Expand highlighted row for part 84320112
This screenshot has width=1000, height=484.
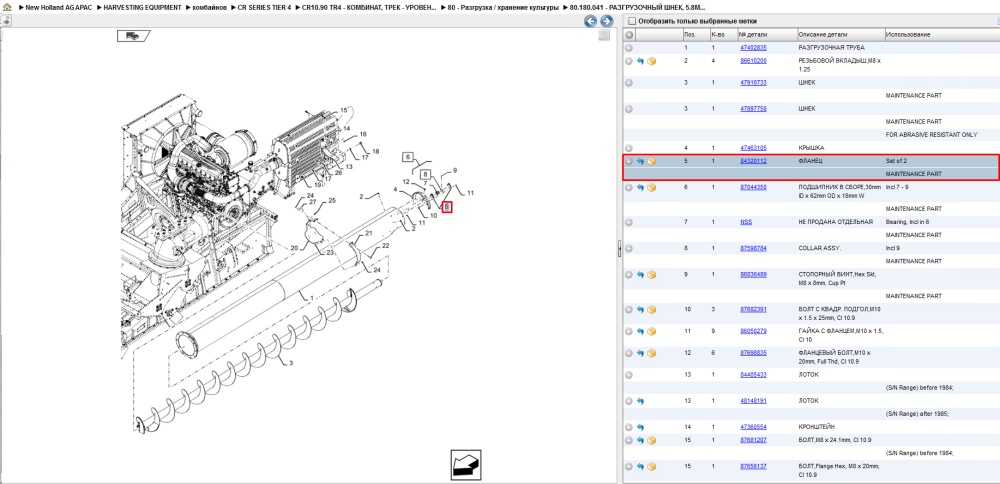[629, 161]
